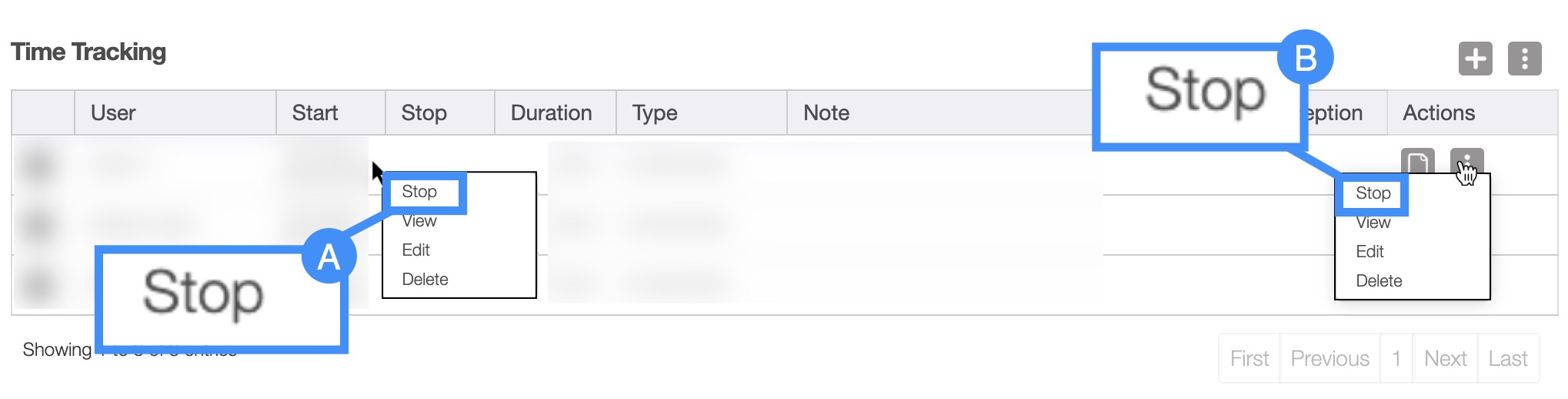Image resolution: width=1568 pixels, height=399 pixels.
Task: Go to the First page
Action: click(1249, 358)
